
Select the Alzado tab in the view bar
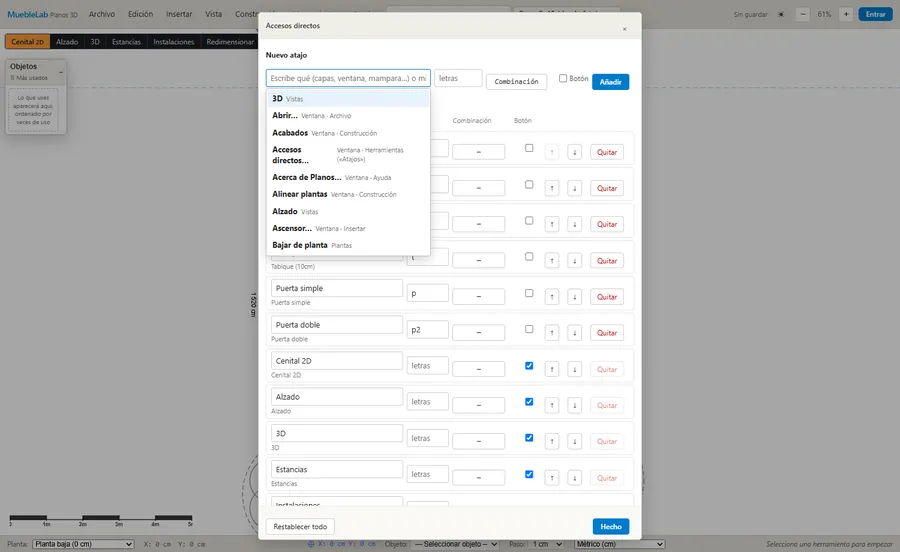coord(67,42)
